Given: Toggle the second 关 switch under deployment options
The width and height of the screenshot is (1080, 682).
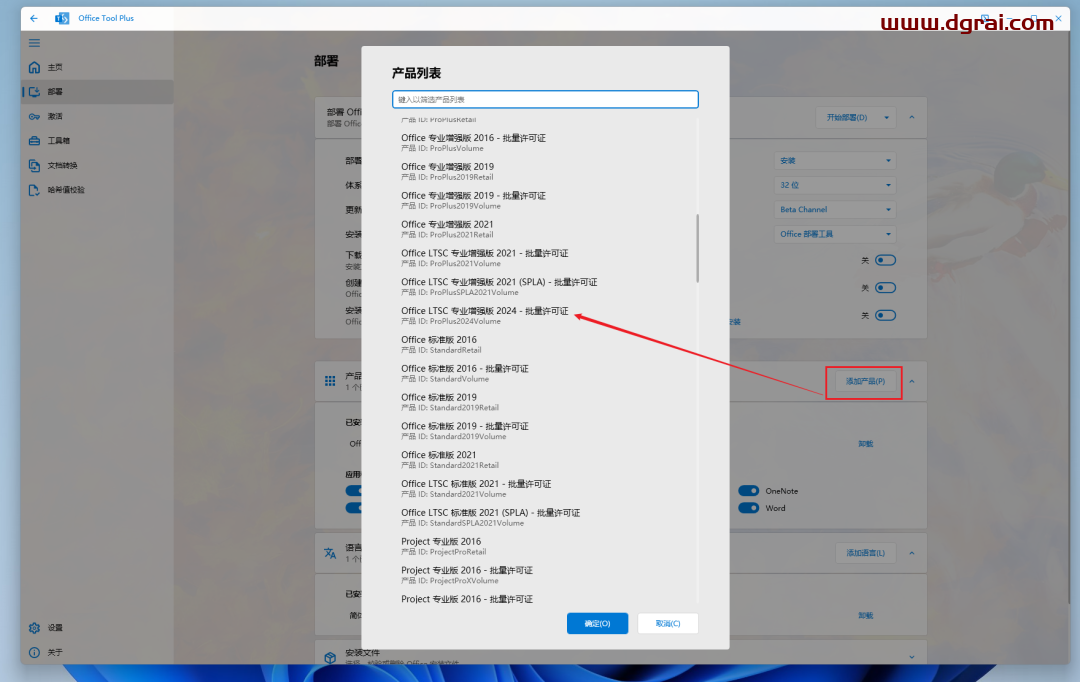Looking at the screenshot, I should [885, 288].
